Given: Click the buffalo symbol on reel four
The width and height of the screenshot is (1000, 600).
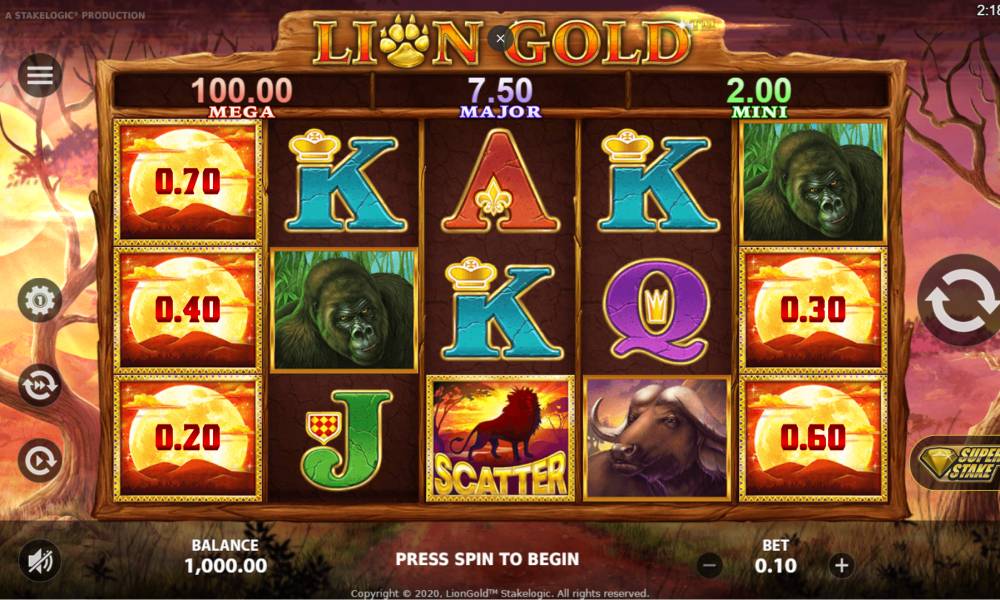Looking at the screenshot, I should pos(657,438).
